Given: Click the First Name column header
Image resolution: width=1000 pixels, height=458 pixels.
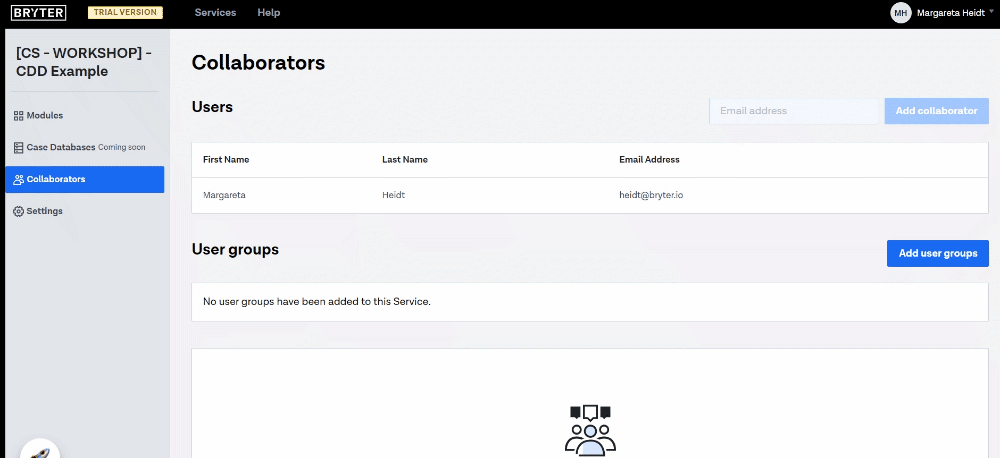Looking at the screenshot, I should tap(226, 159).
